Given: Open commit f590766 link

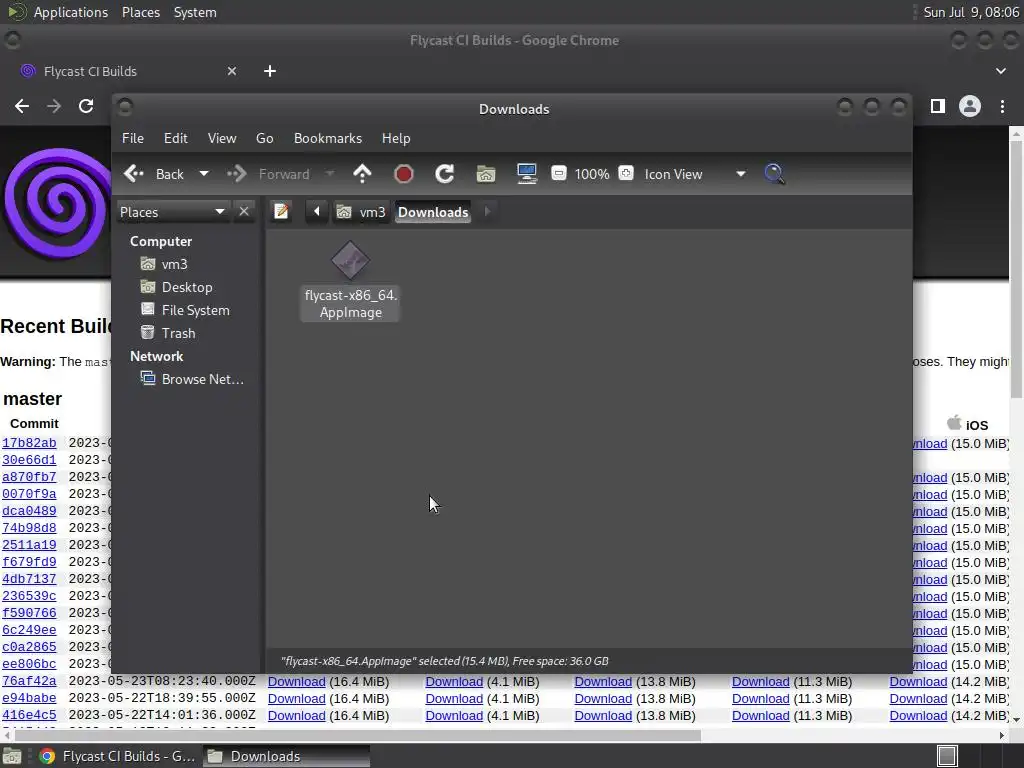Looking at the screenshot, I should 29,613.
